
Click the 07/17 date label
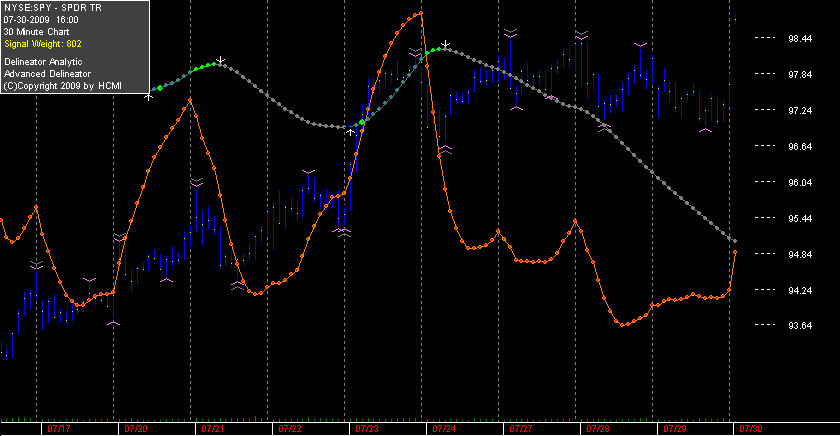[59, 429]
